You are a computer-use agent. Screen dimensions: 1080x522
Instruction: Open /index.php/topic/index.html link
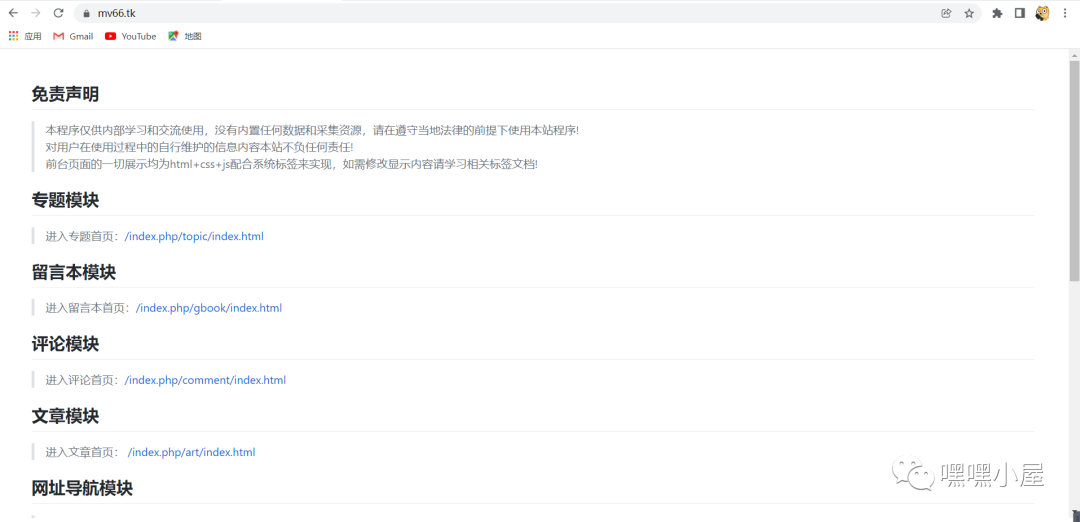point(194,236)
